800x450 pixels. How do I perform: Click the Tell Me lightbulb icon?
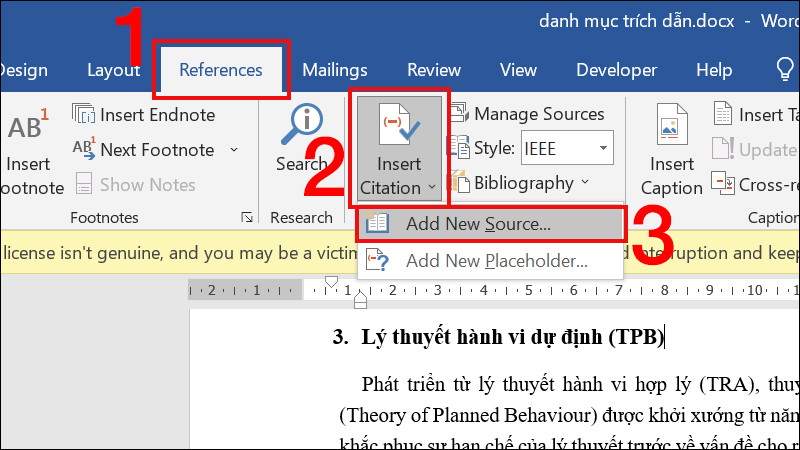pos(785,70)
